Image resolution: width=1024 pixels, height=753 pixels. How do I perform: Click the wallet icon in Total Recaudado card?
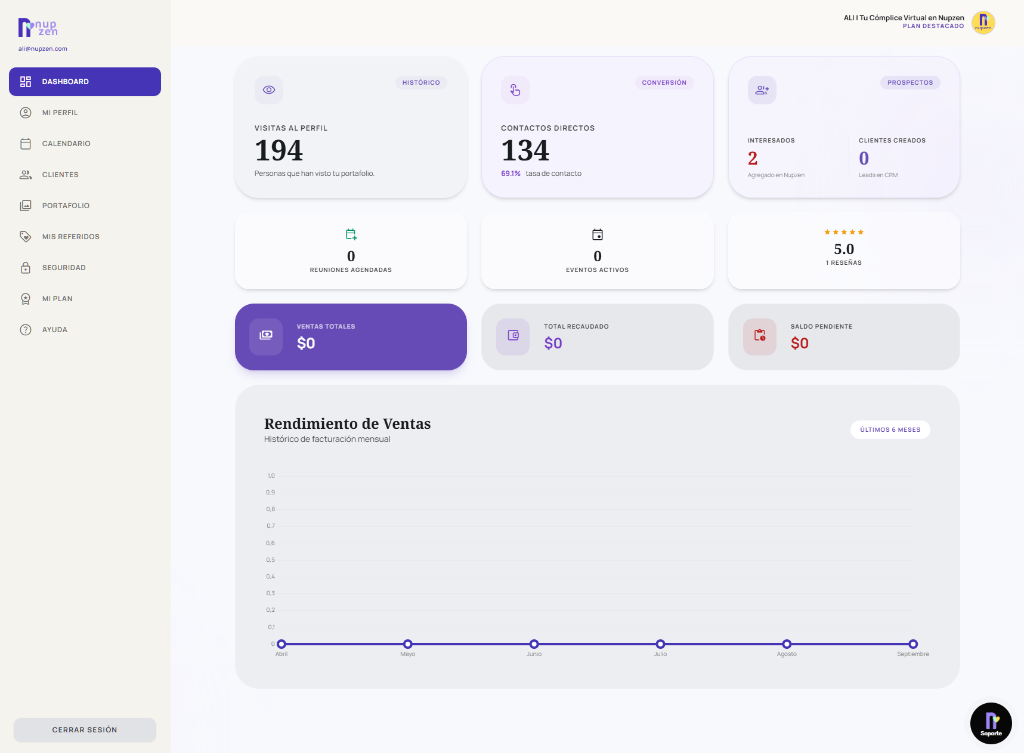(513, 336)
